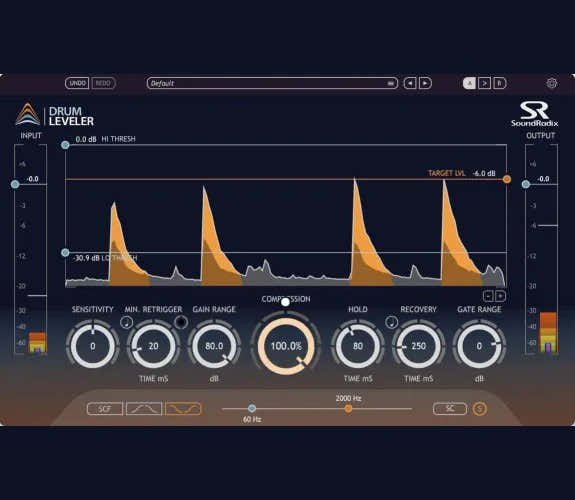Zoom out the waveform display
This screenshot has width=575, height=500.
[x=488, y=296]
